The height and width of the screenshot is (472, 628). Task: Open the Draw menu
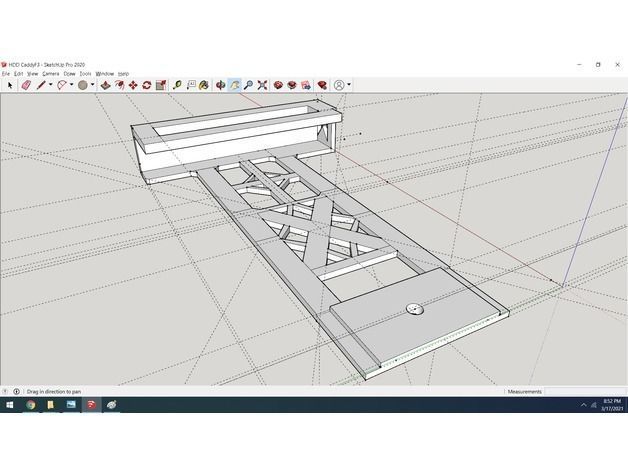point(69,74)
